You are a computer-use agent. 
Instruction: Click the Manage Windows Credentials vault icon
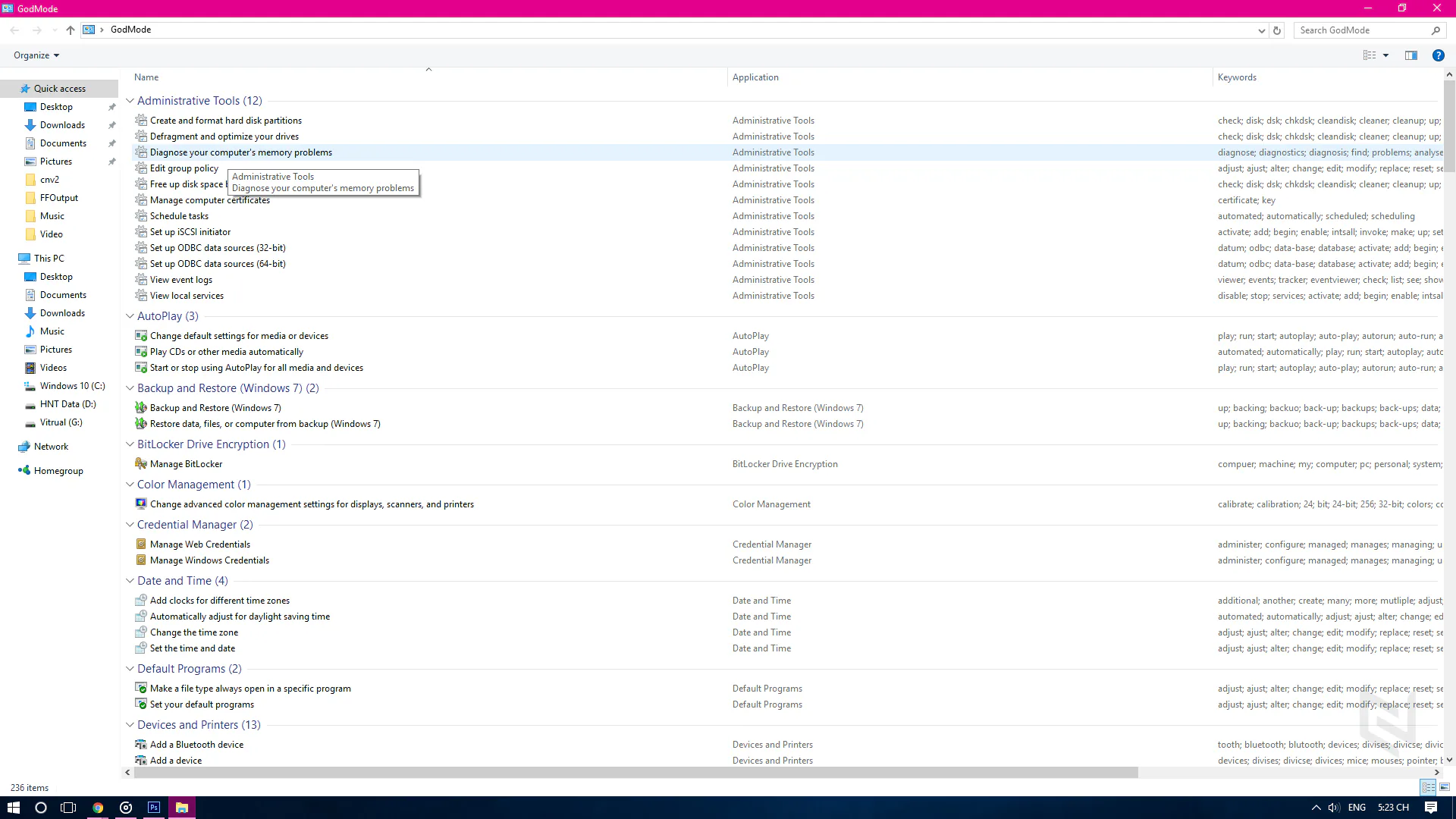tap(141, 560)
